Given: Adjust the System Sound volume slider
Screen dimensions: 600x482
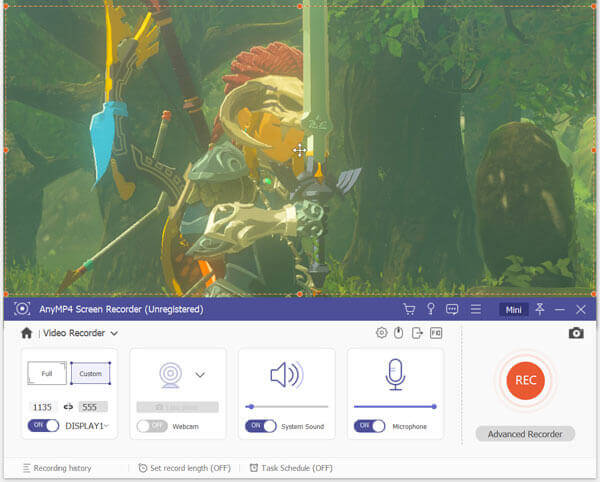Looking at the screenshot, I should pyautogui.click(x=287, y=407).
